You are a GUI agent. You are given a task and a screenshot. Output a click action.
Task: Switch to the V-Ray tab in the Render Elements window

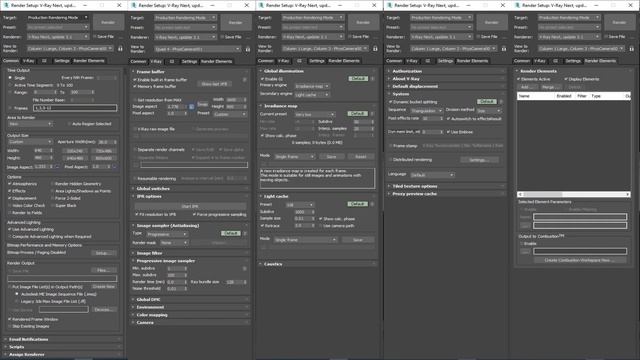point(540,61)
